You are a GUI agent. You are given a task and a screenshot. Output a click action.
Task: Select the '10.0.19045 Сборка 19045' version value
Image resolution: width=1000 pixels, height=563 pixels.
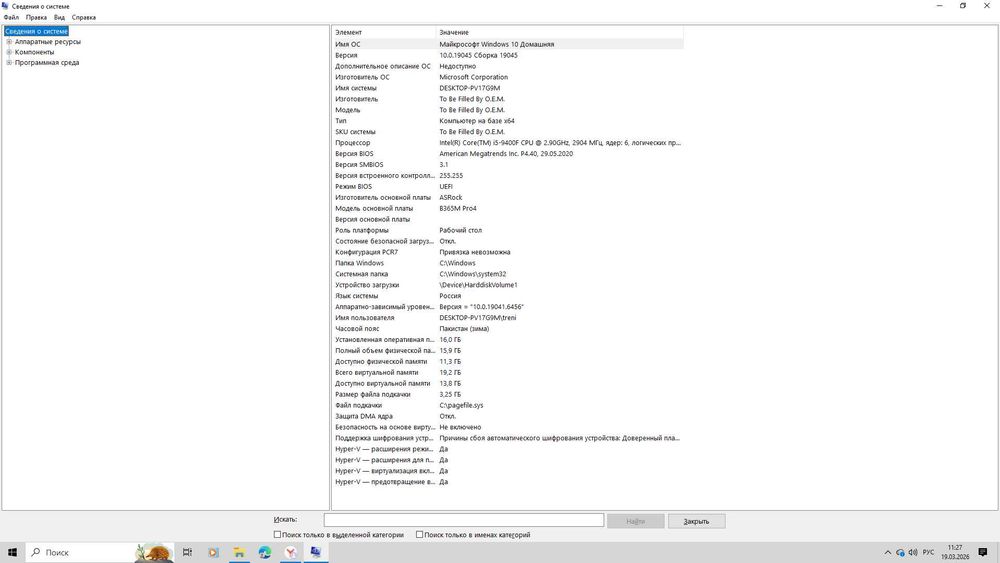pyautogui.click(x=478, y=55)
